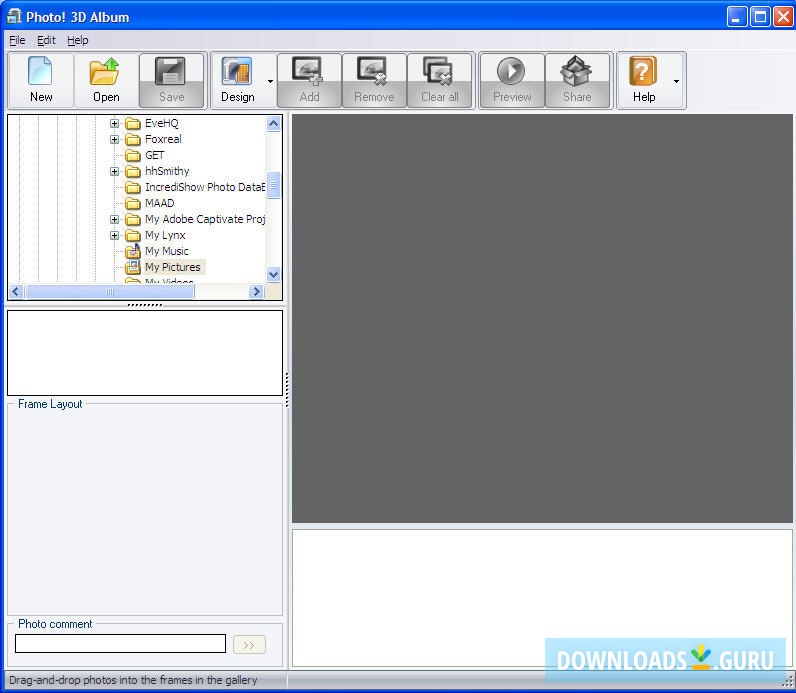Click the photo thumbnails list panel
796x693 pixels.
pyautogui.click(x=145, y=353)
